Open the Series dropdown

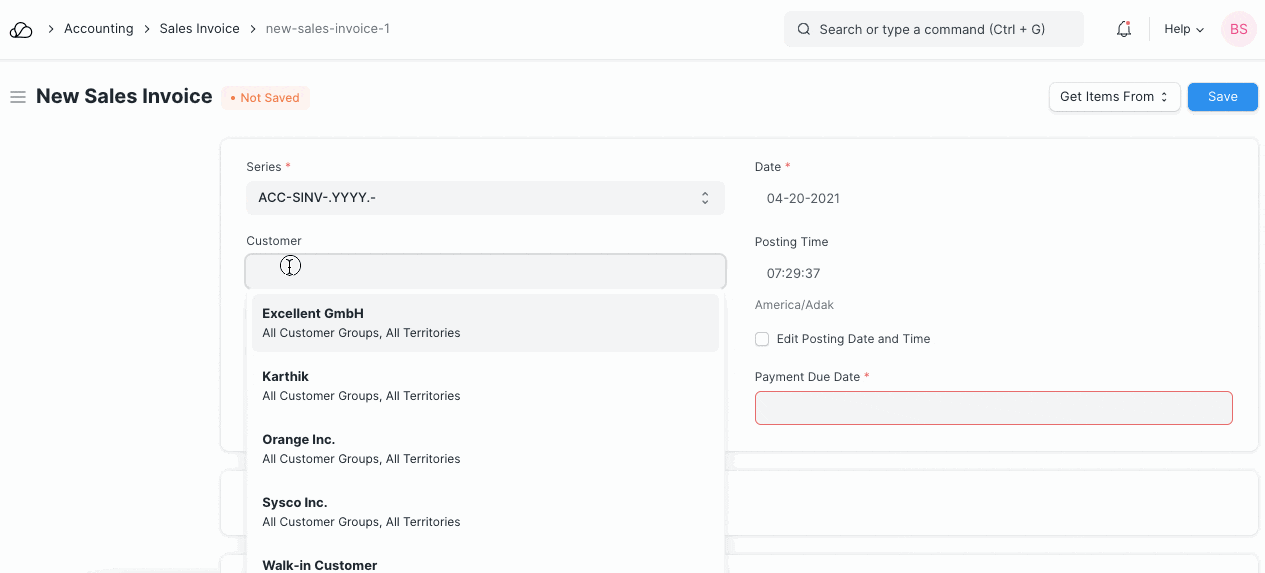485,198
